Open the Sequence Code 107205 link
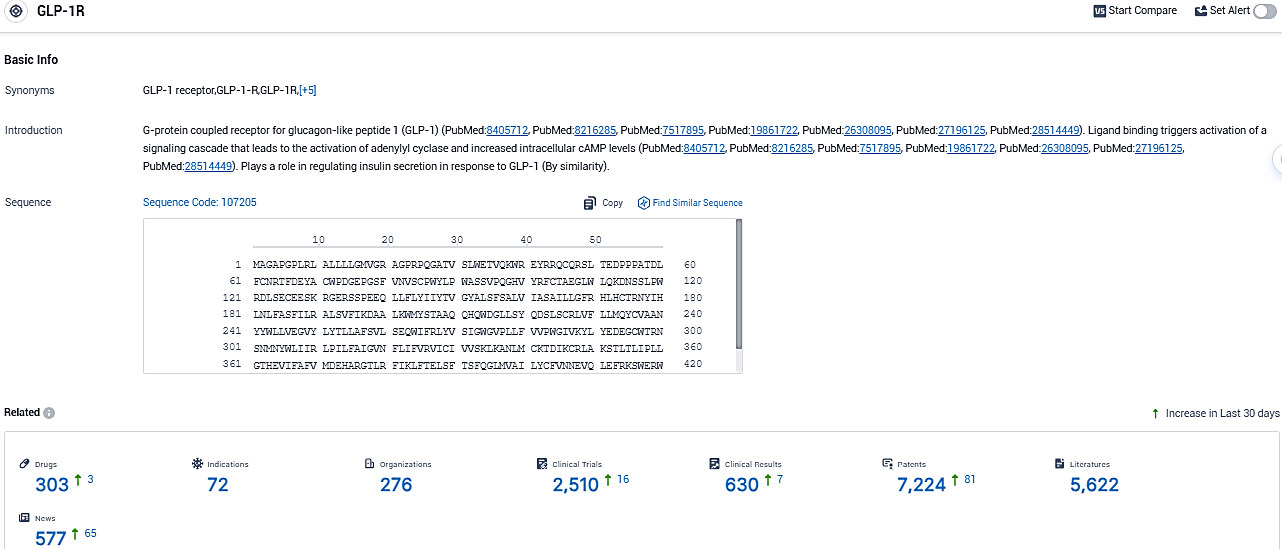The image size is (1282, 549). 200,203
